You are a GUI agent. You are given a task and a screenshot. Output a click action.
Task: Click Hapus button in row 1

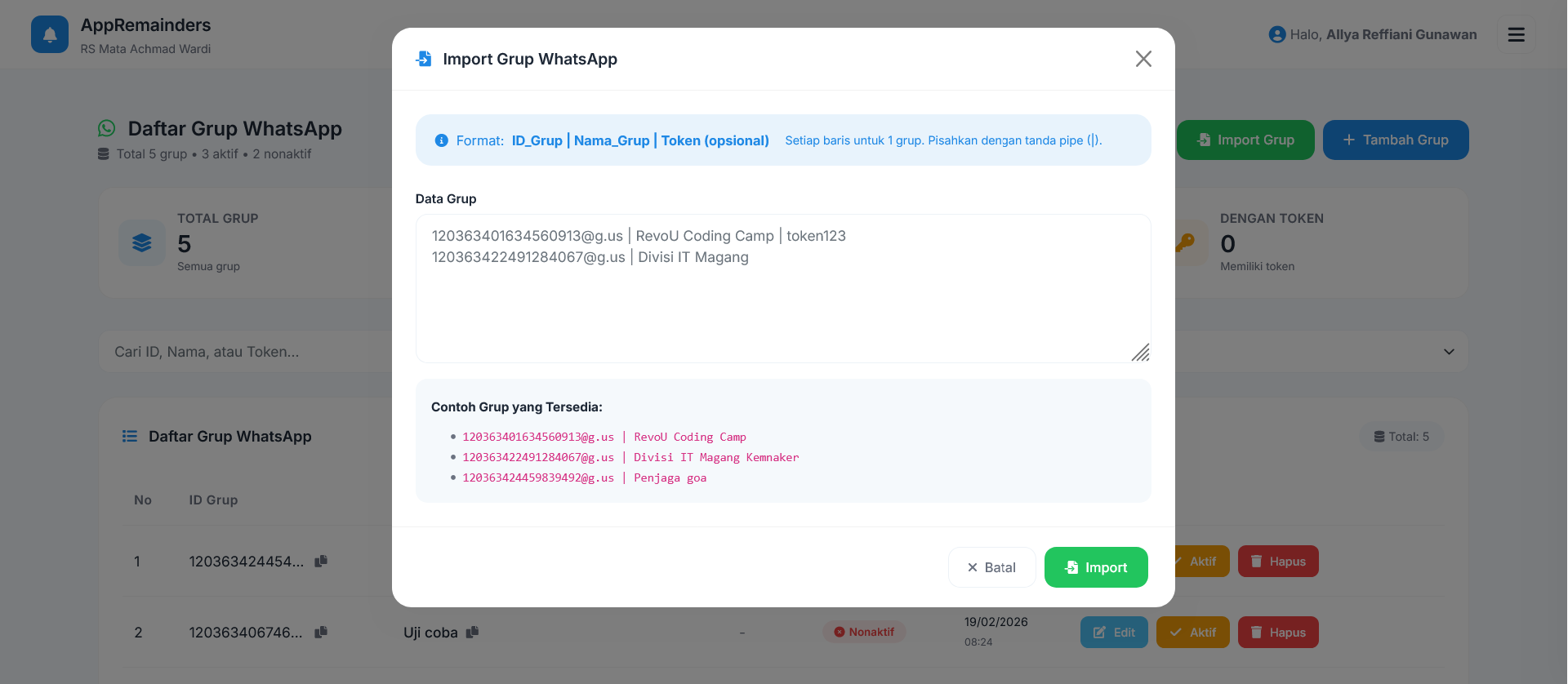pos(1278,562)
